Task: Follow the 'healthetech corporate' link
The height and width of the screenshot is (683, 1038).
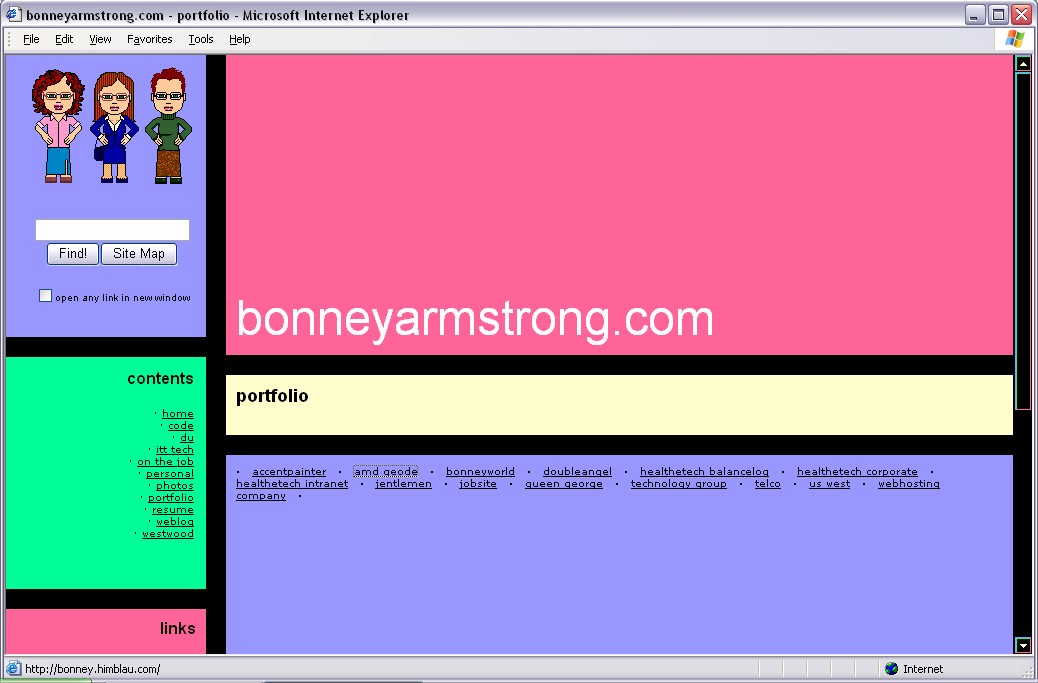Action: click(x=857, y=472)
